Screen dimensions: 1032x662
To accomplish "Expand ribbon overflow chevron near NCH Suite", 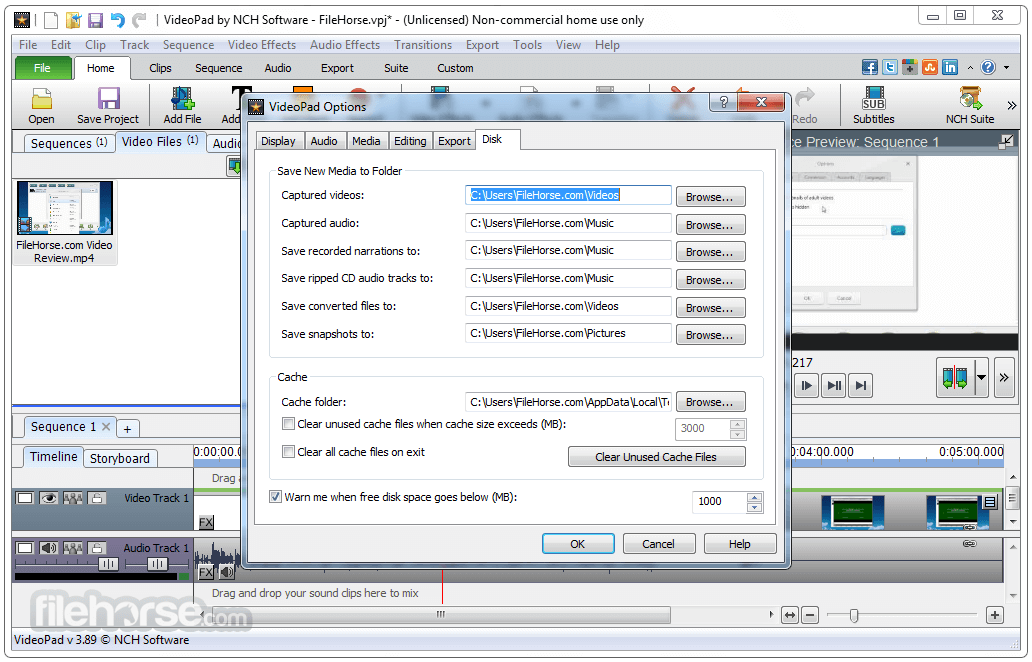I will coord(1012,105).
